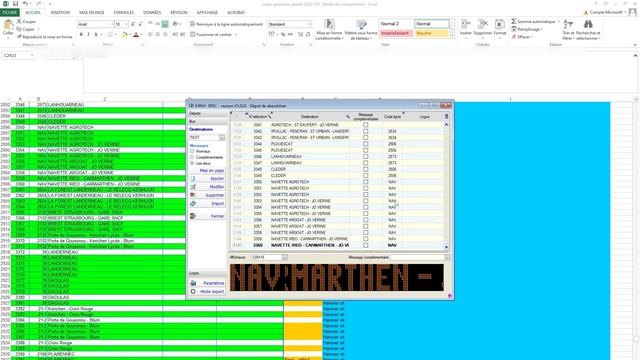Viewport: 640px width, 360px height.
Task: Open the Message complémentaire dropdown
Action: click(447, 258)
